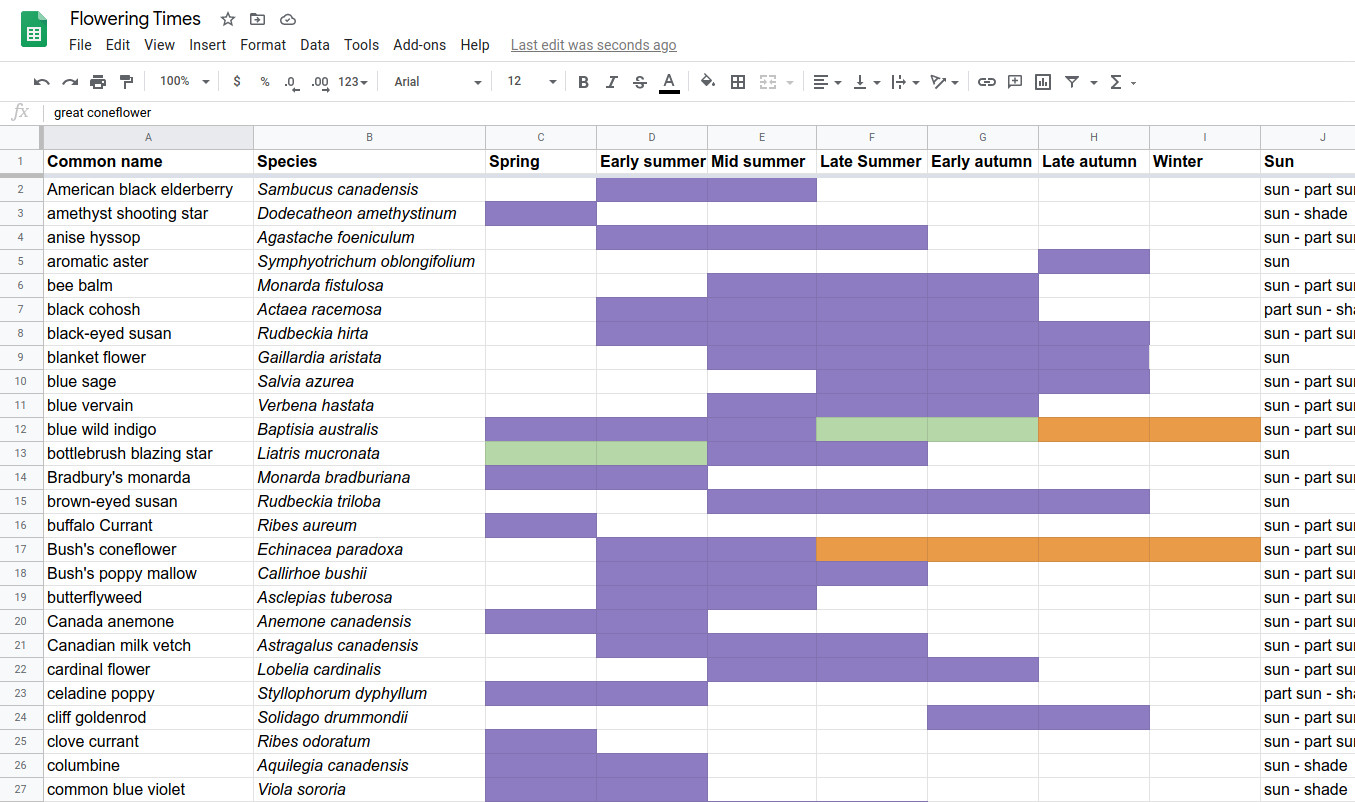Viewport: 1355px width, 802px height.
Task: Star the Flowering Times document
Action: [228, 19]
